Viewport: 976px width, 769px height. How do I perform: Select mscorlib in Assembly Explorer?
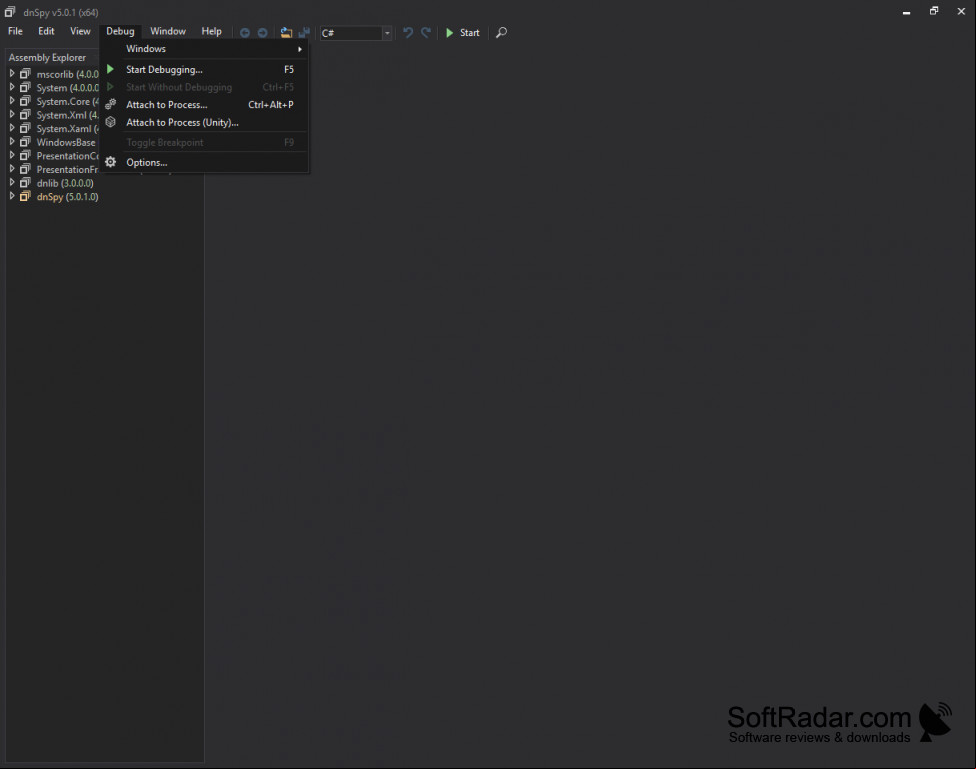pos(67,74)
